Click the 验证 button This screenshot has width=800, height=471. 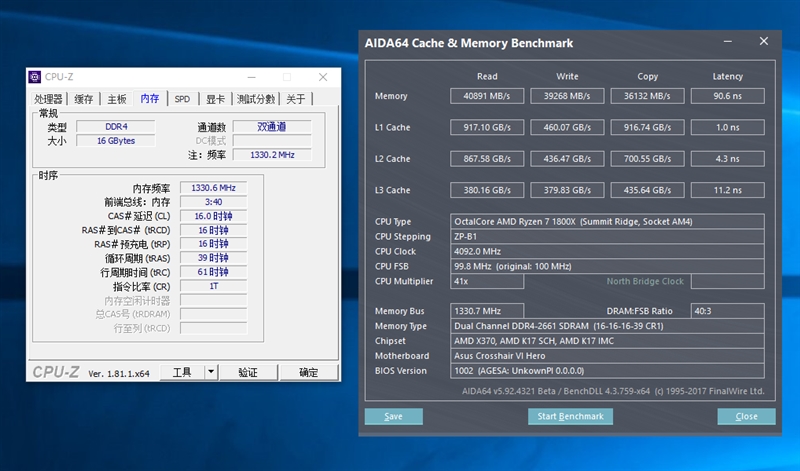(x=248, y=373)
